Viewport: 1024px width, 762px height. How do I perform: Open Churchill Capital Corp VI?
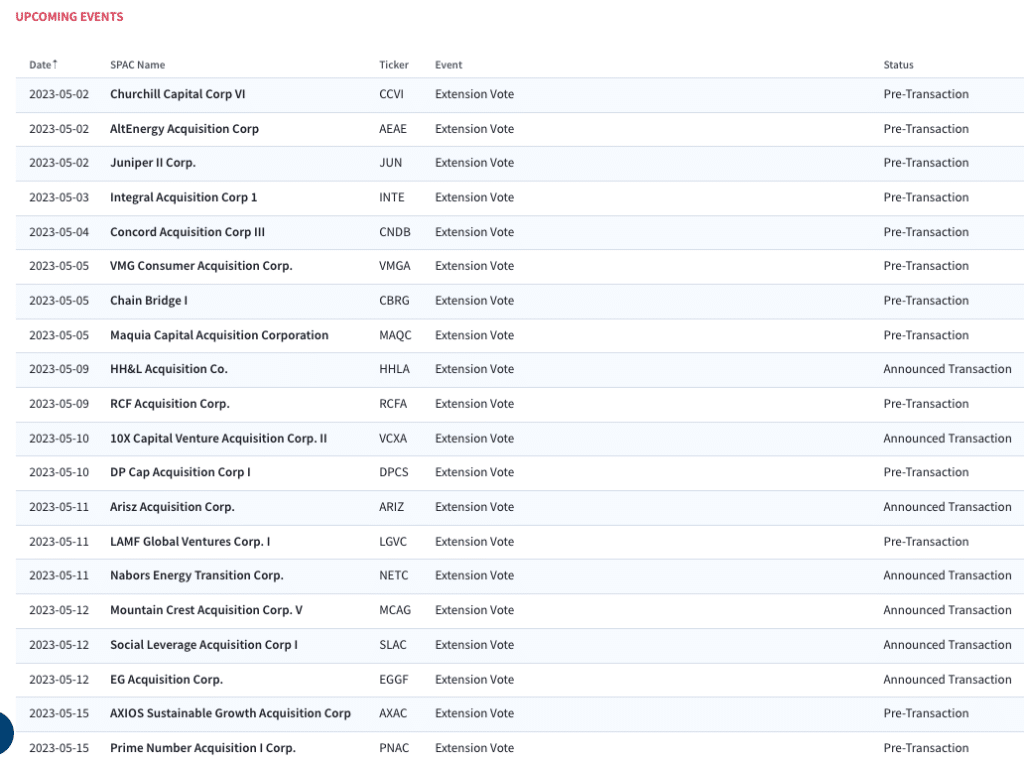pos(178,94)
